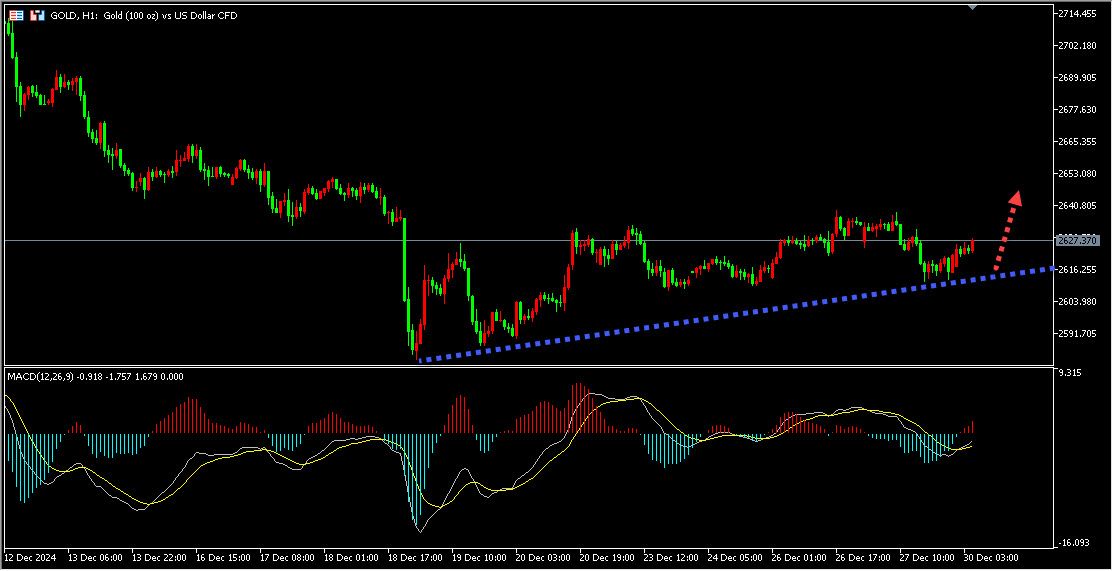Click the current price tag 2627.370
Screen dimensions: 1113x571
1080,241
